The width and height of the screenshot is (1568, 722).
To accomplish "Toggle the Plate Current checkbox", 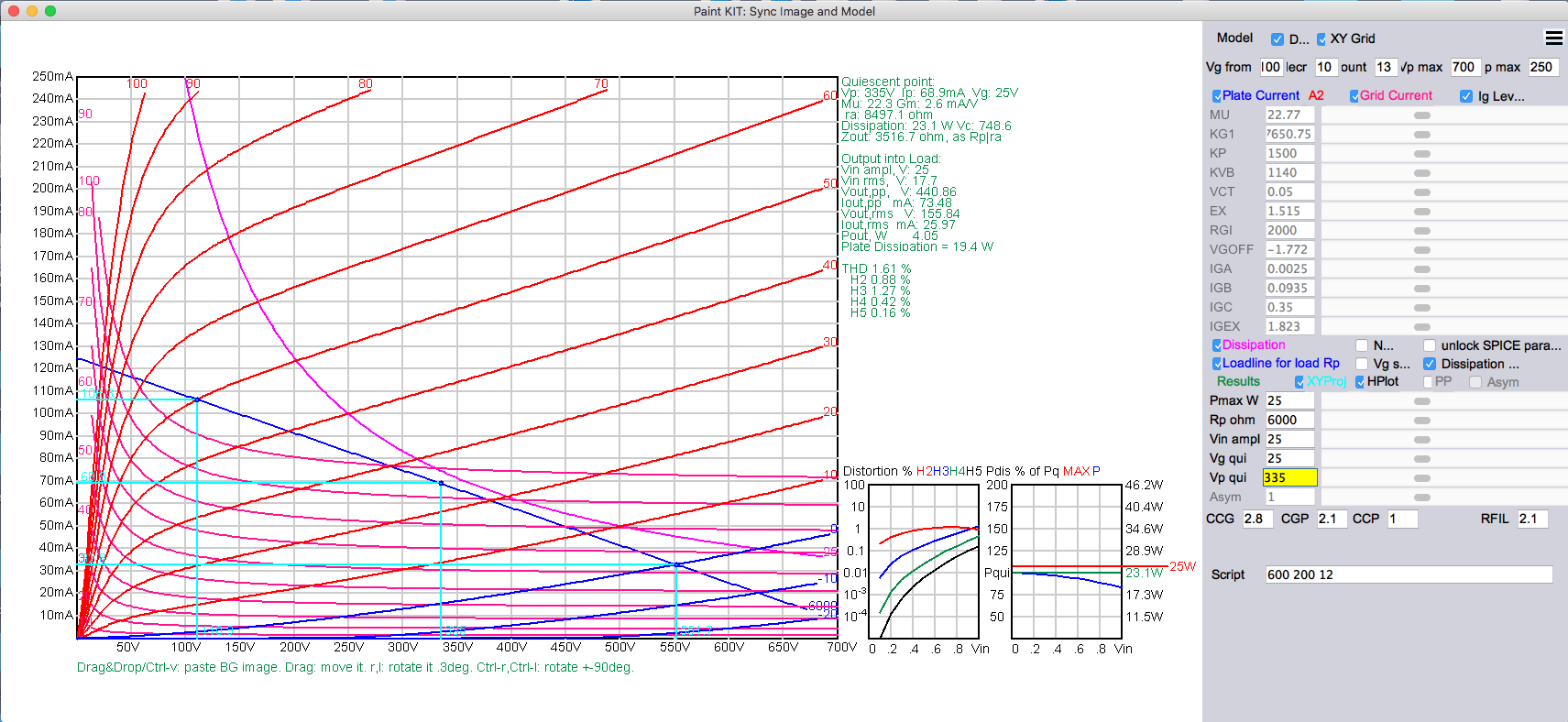I will (x=1217, y=96).
